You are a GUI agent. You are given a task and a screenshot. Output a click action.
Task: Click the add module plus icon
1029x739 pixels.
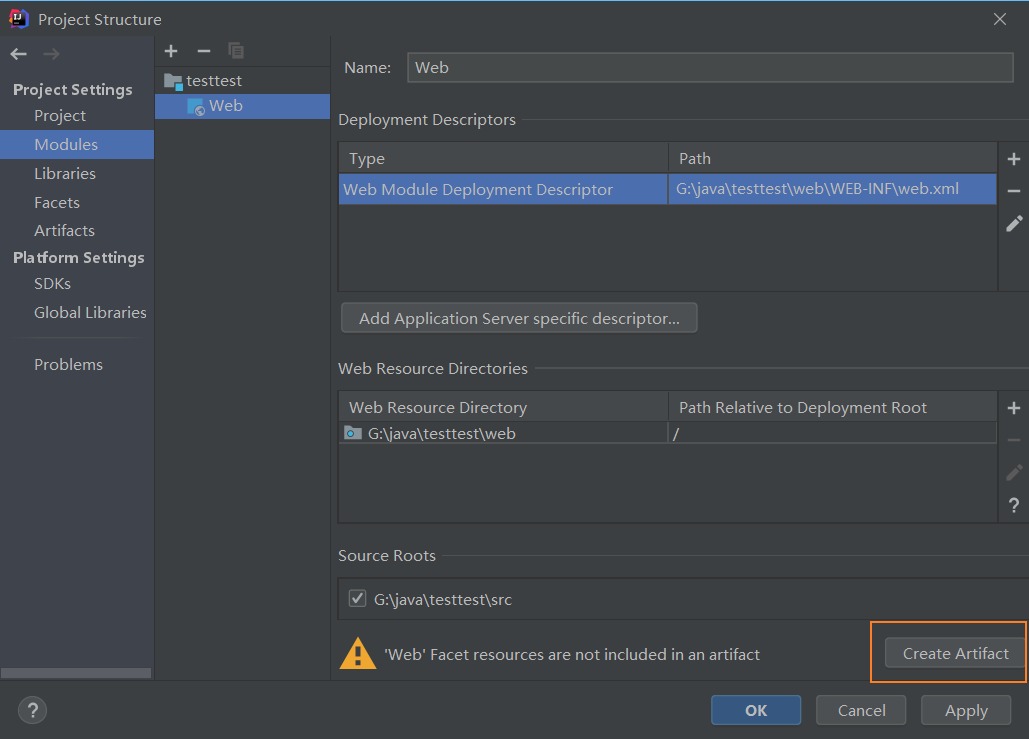171,51
